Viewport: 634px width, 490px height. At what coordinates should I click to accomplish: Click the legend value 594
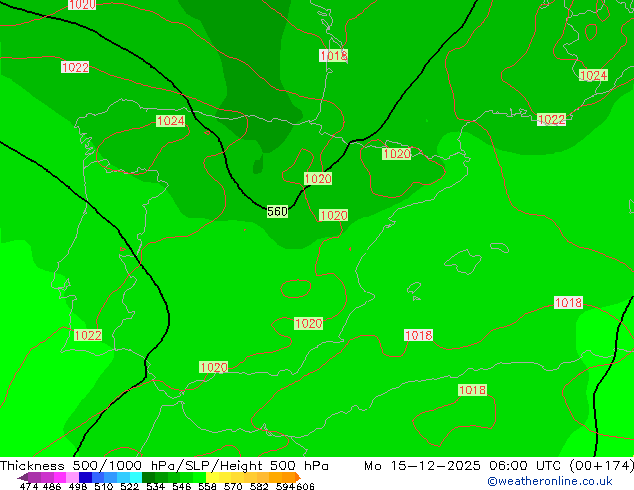click(285, 486)
